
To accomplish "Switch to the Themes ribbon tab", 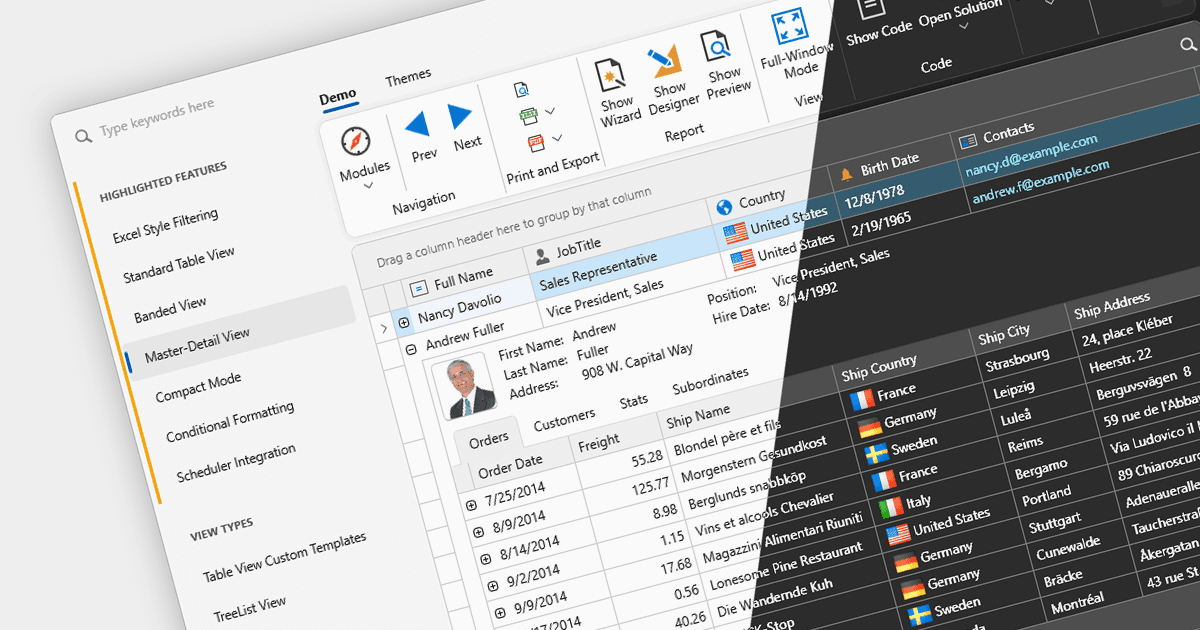I will click(408, 77).
